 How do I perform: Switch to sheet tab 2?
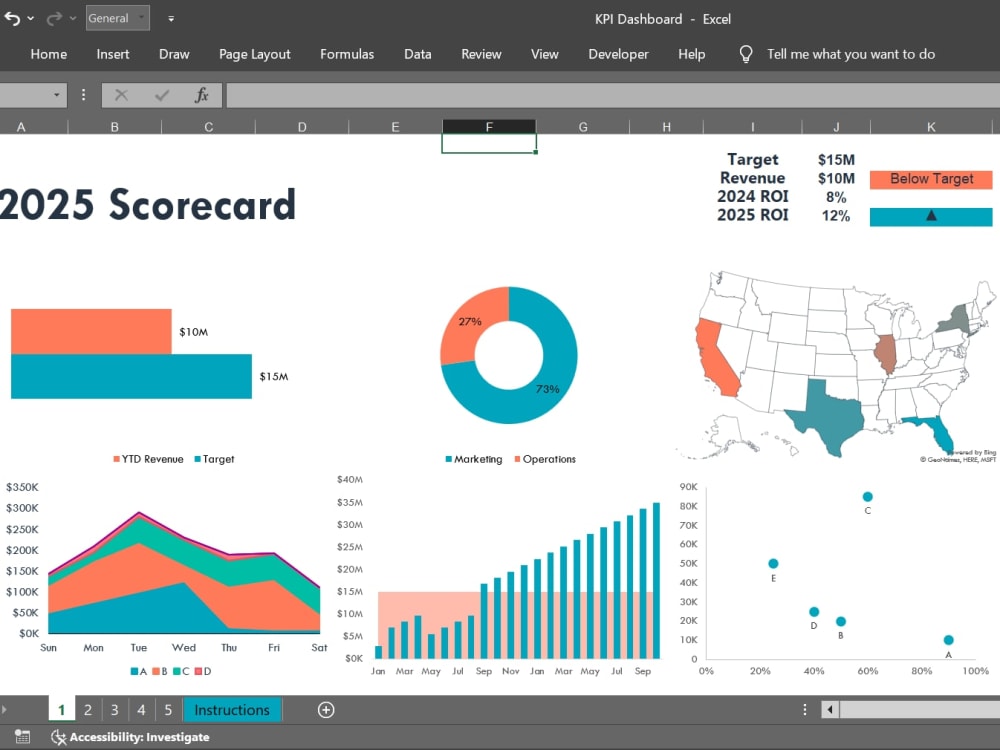click(88, 710)
